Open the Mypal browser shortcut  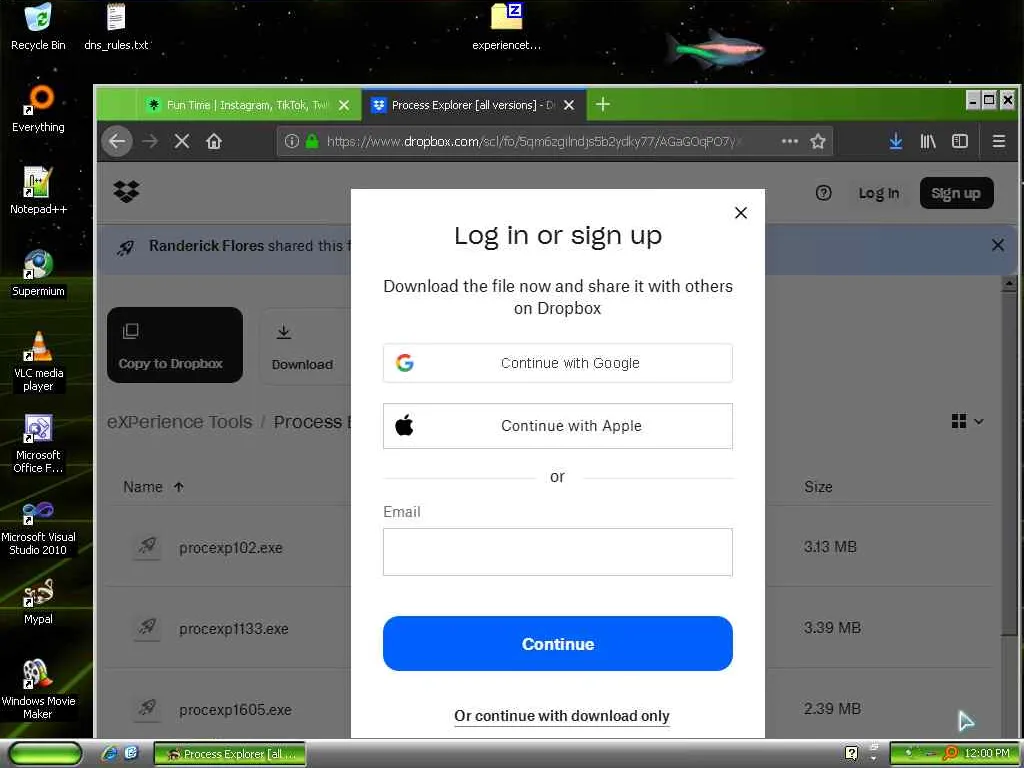click(x=38, y=602)
